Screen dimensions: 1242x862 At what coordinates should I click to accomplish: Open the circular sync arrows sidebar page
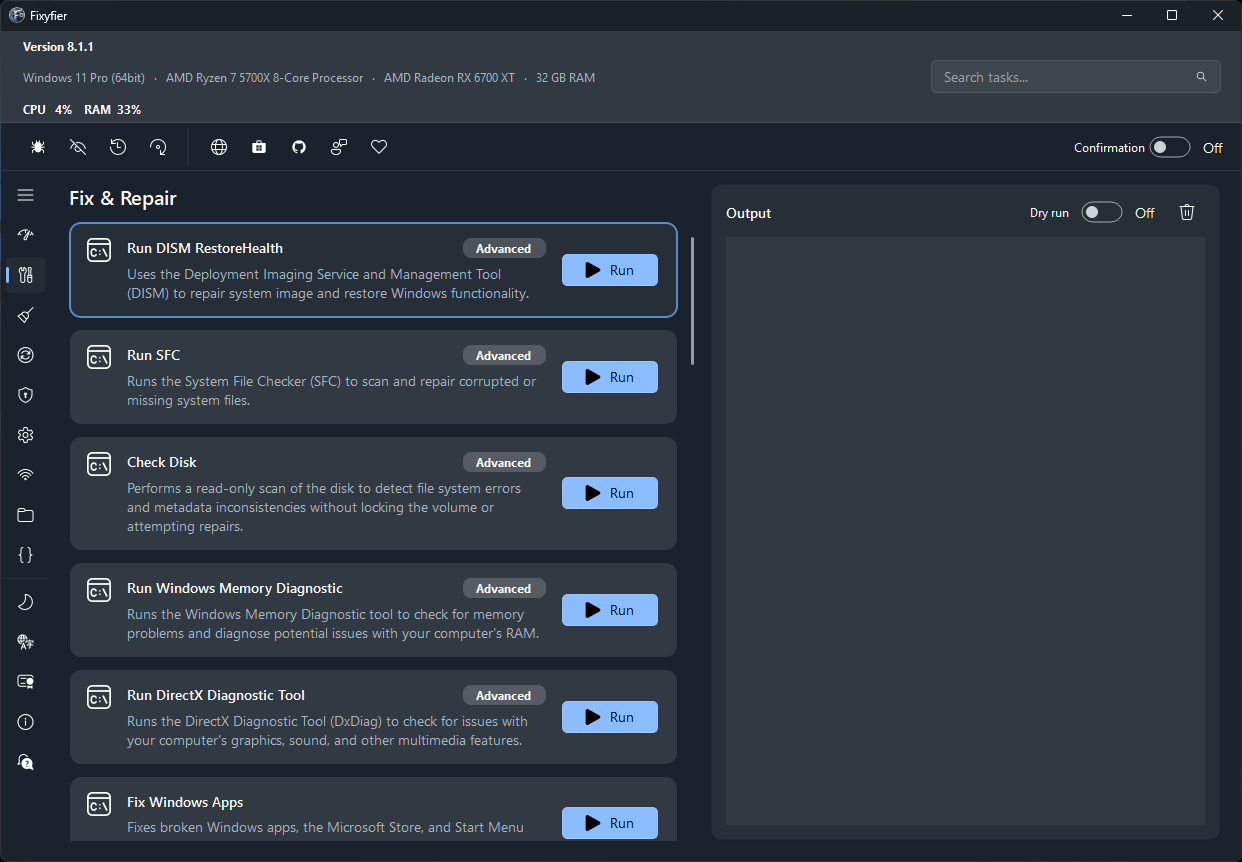pos(26,355)
